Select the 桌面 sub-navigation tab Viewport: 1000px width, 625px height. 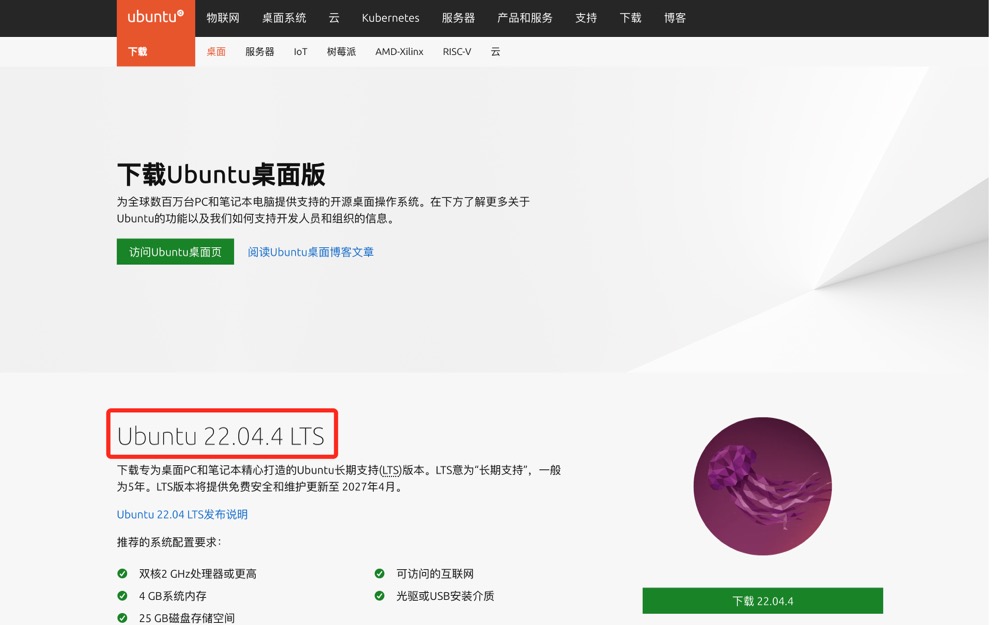(216, 52)
